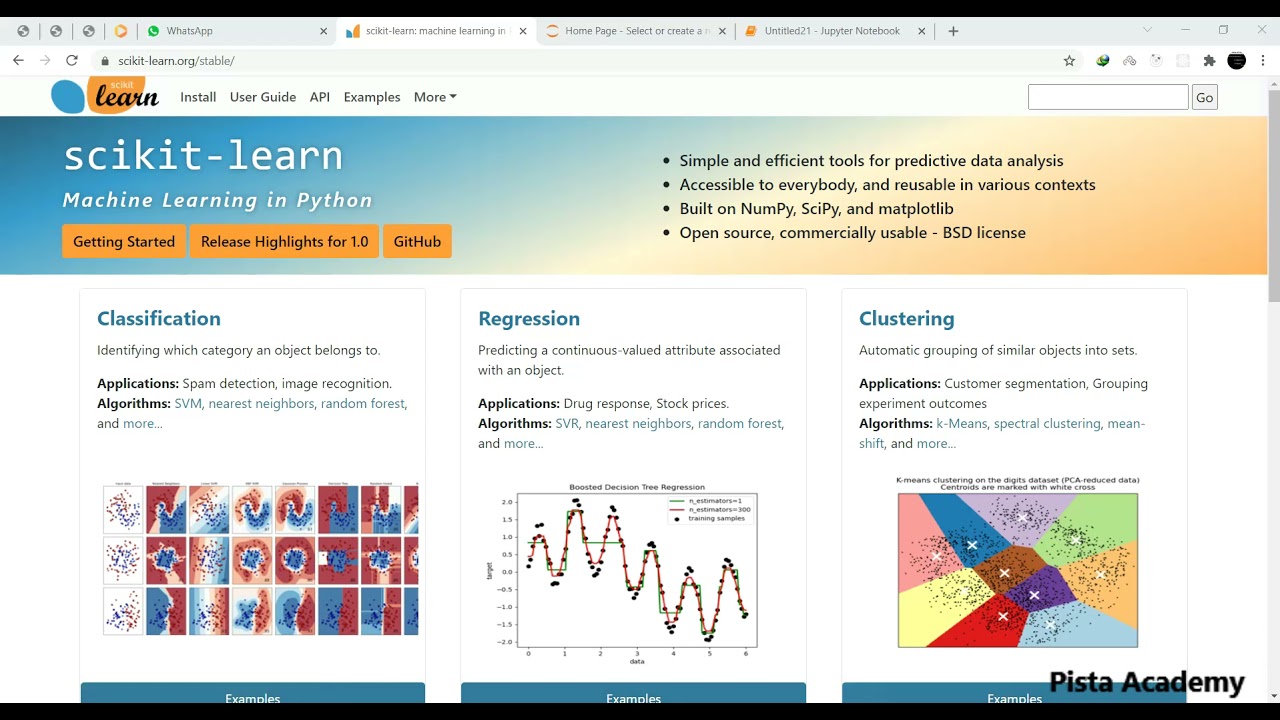
Task: Expand the More dropdown menu
Action: tap(435, 97)
